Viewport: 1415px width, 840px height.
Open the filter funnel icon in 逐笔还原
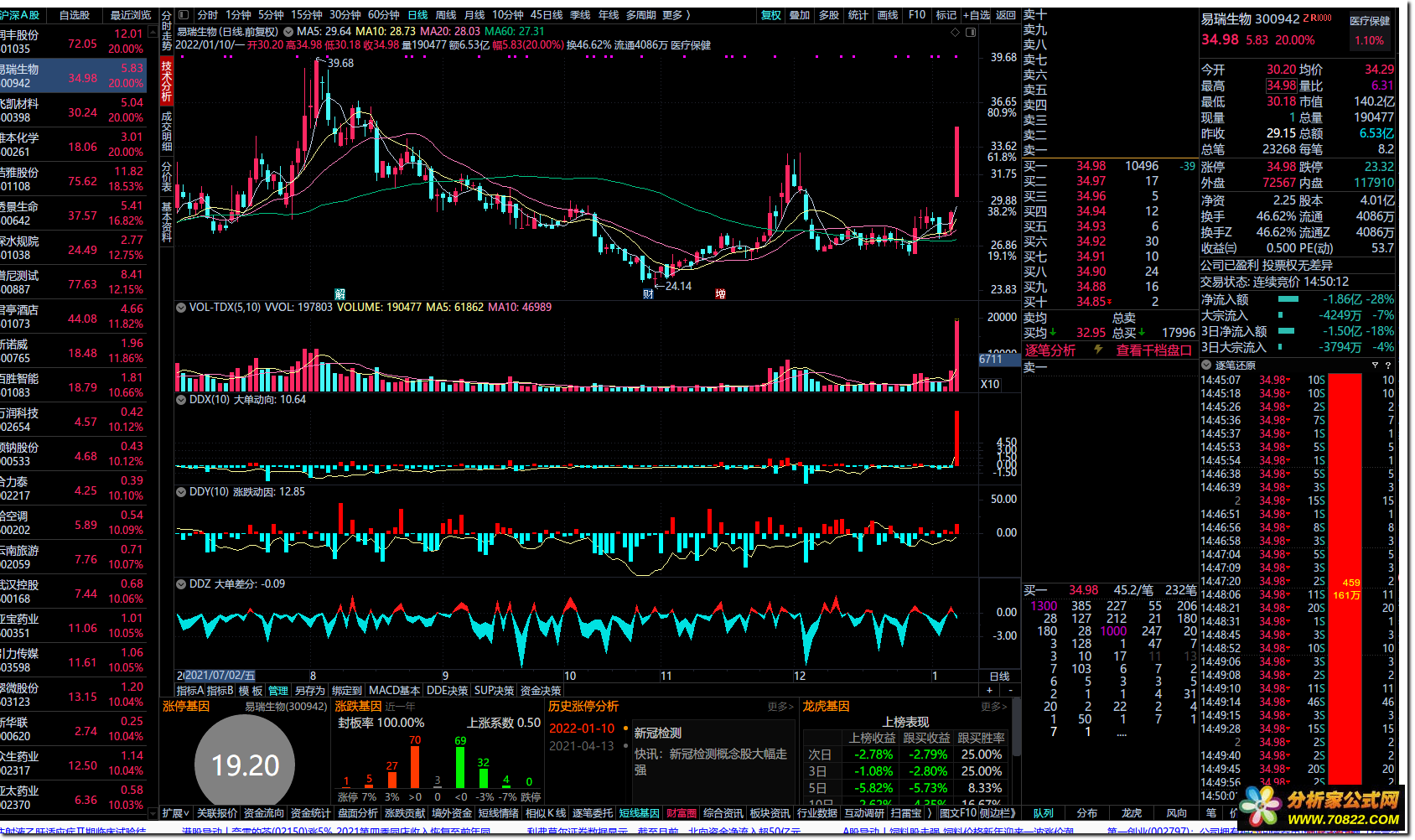click(x=1375, y=365)
